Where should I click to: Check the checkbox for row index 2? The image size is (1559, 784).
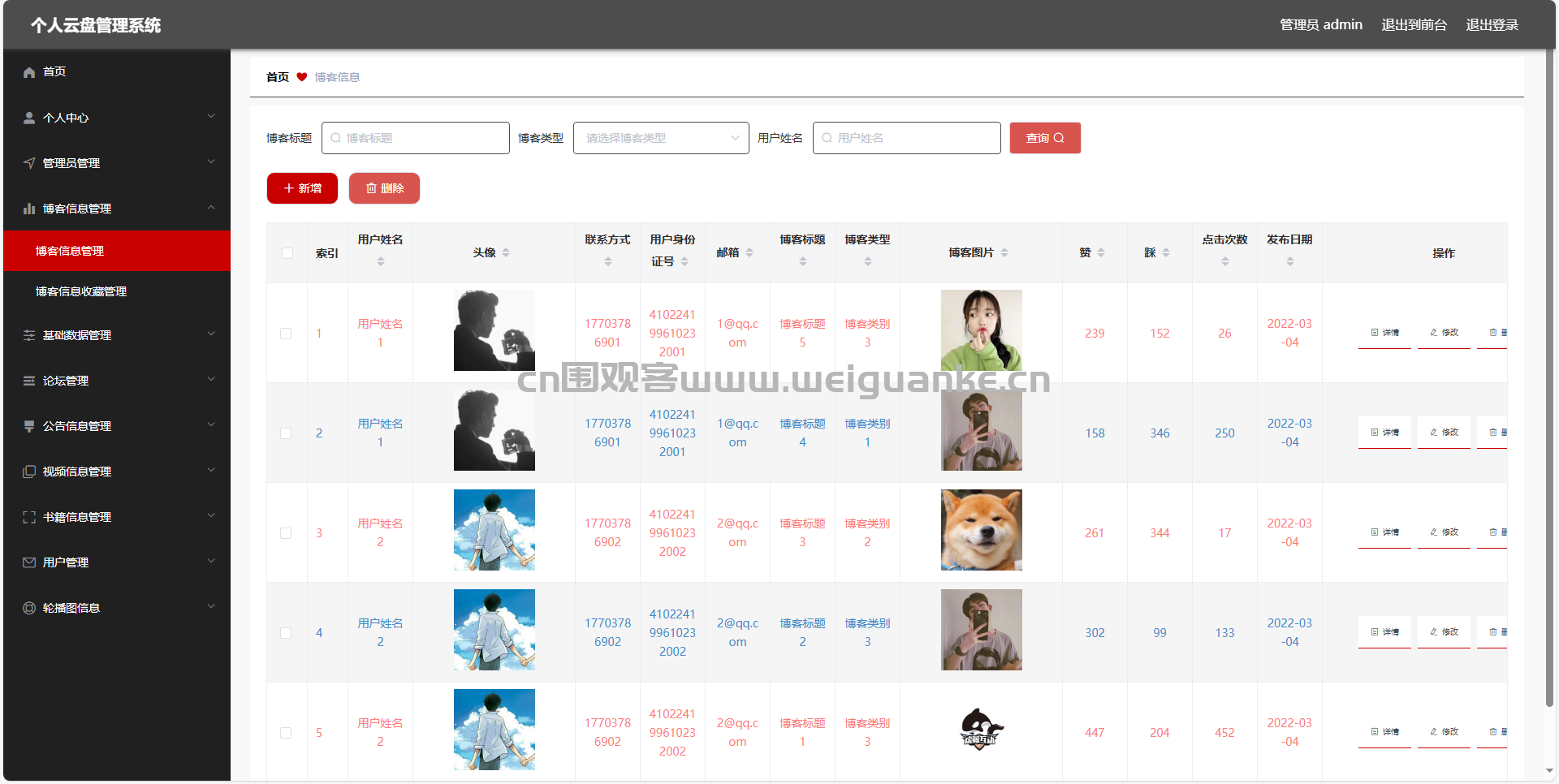pyautogui.click(x=286, y=433)
